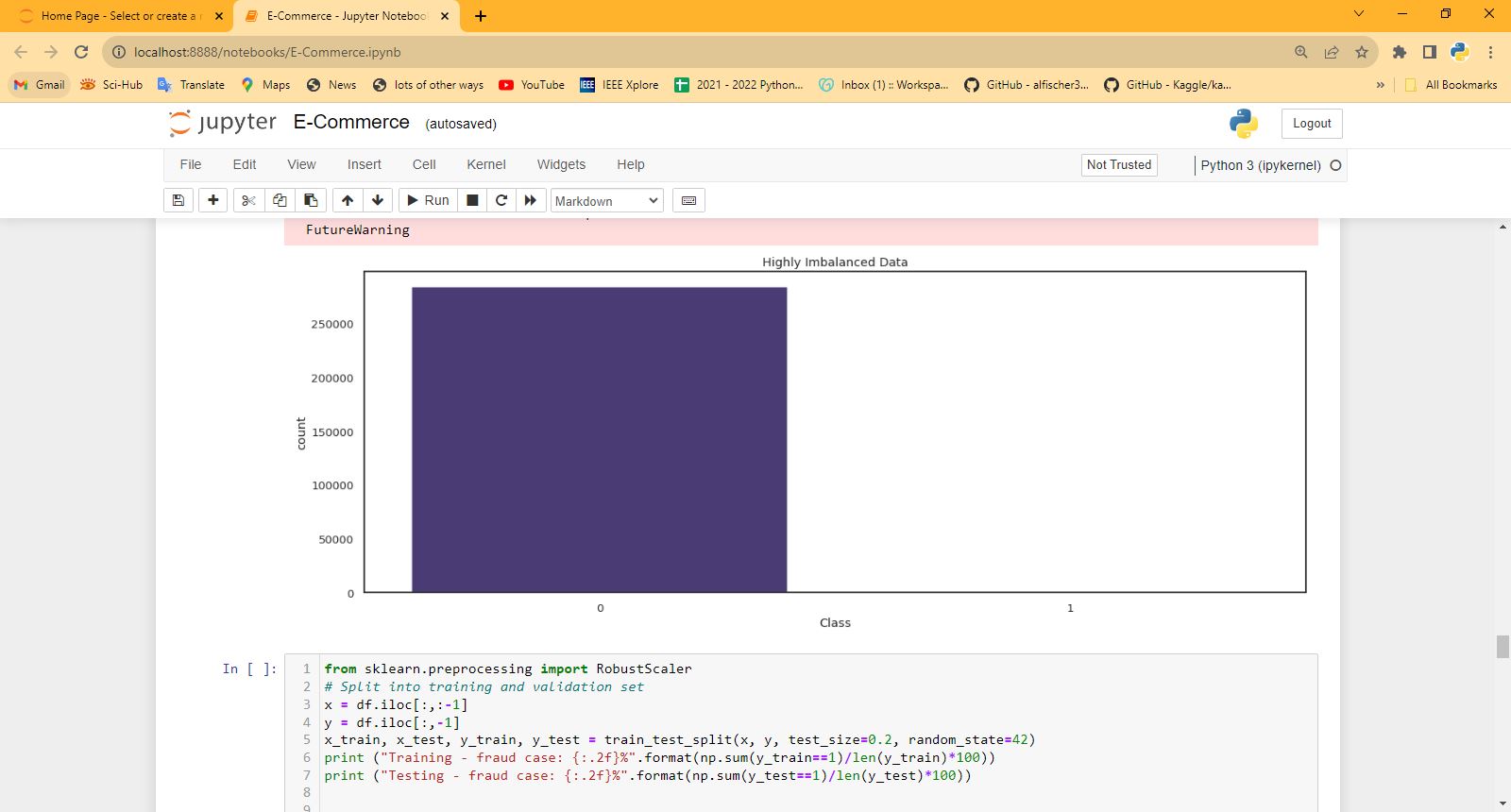Reload the current page

pyautogui.click(x=81, y=52)
